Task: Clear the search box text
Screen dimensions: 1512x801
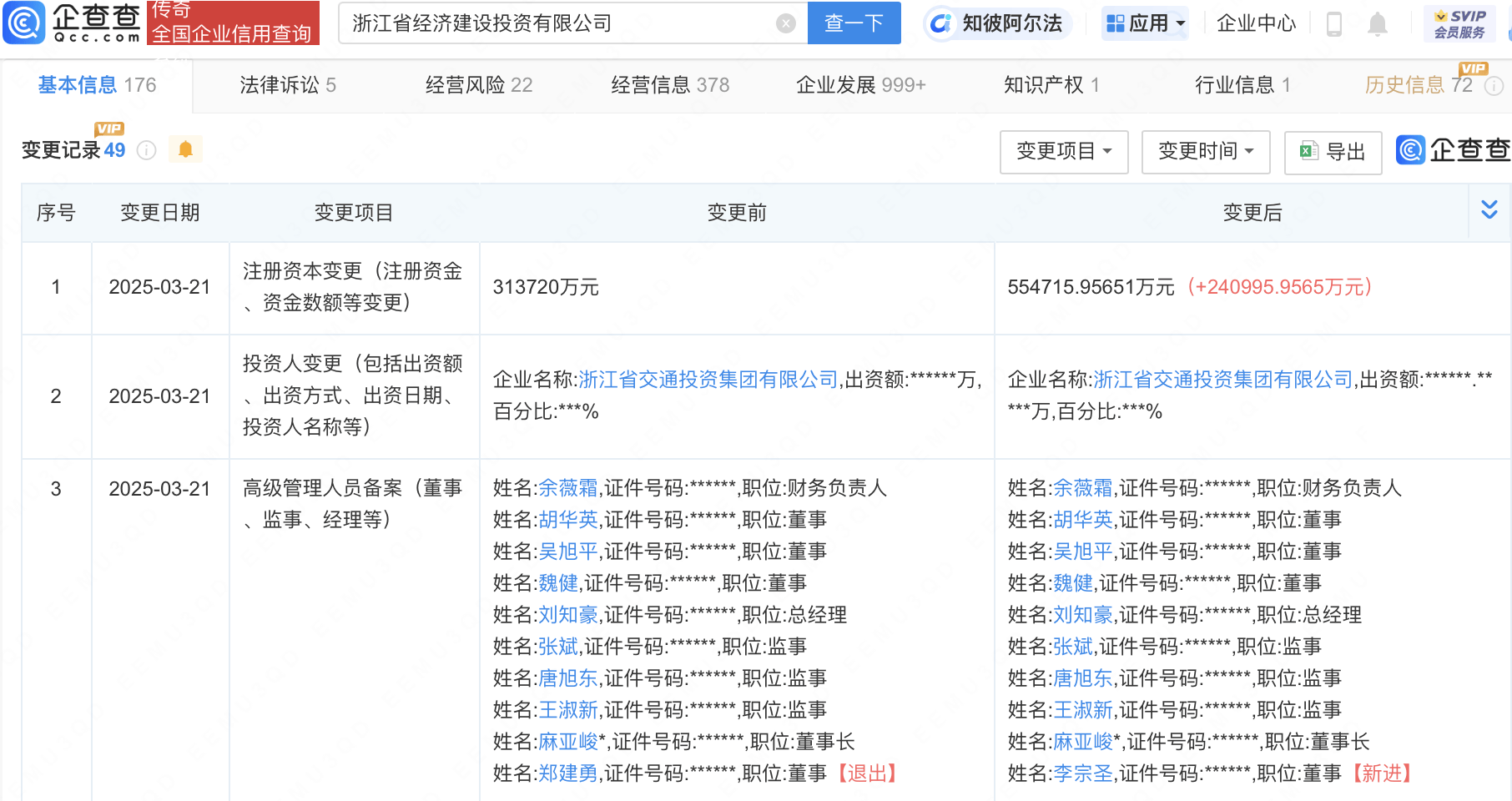Action: coord(785,23)
